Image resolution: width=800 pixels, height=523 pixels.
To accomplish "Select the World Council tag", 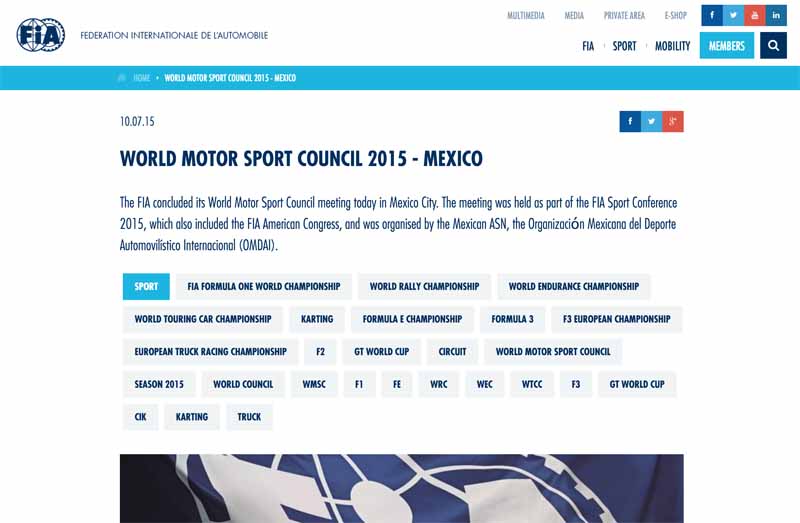I will coord(243,384).
